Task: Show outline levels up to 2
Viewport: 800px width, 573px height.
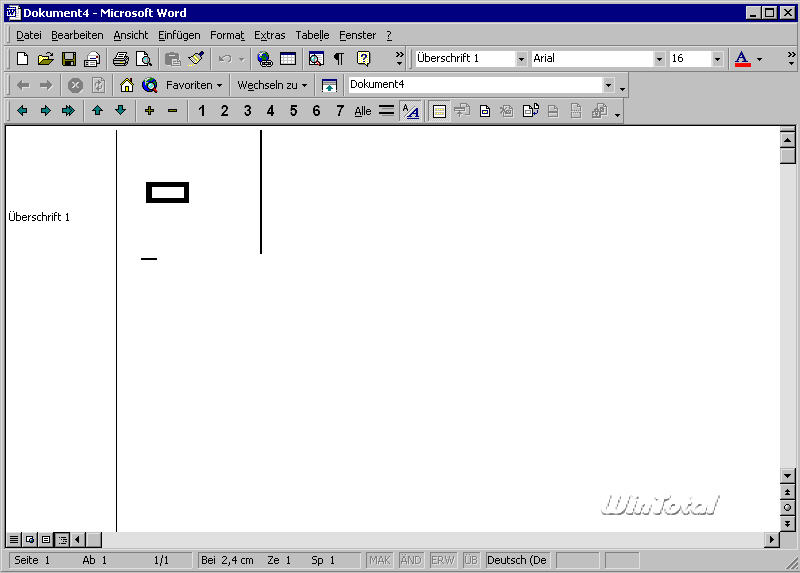Action: click(x=224, y=111)
